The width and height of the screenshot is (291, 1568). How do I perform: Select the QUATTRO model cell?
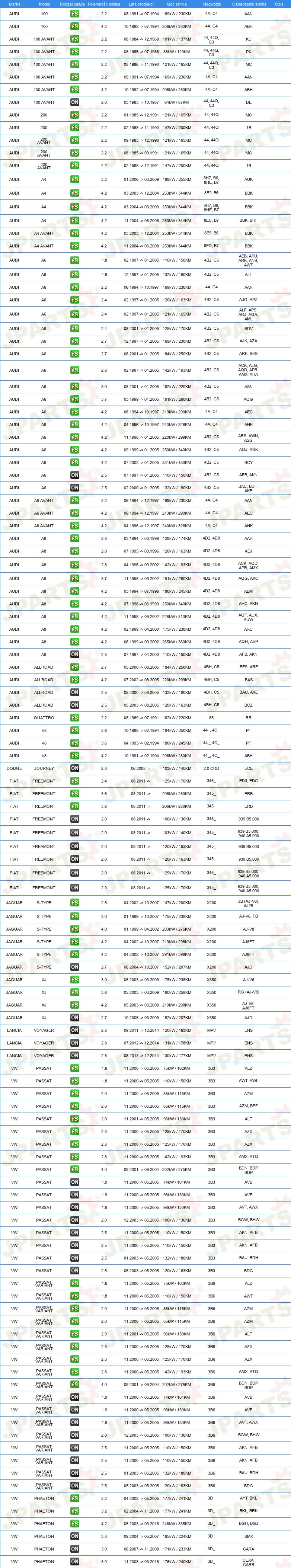coord(44,718)
